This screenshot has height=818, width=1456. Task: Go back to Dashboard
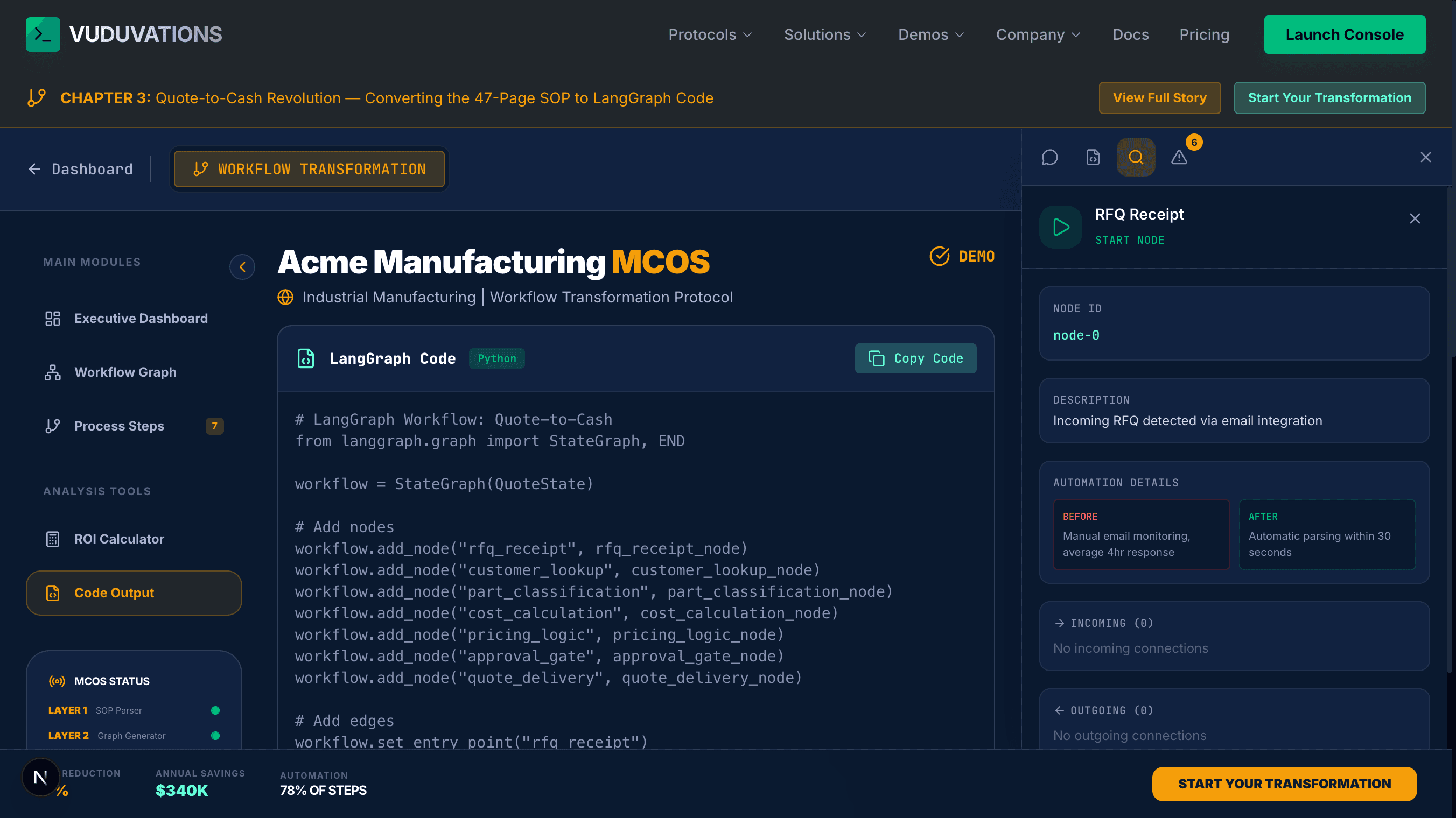[x=81, y=169]
